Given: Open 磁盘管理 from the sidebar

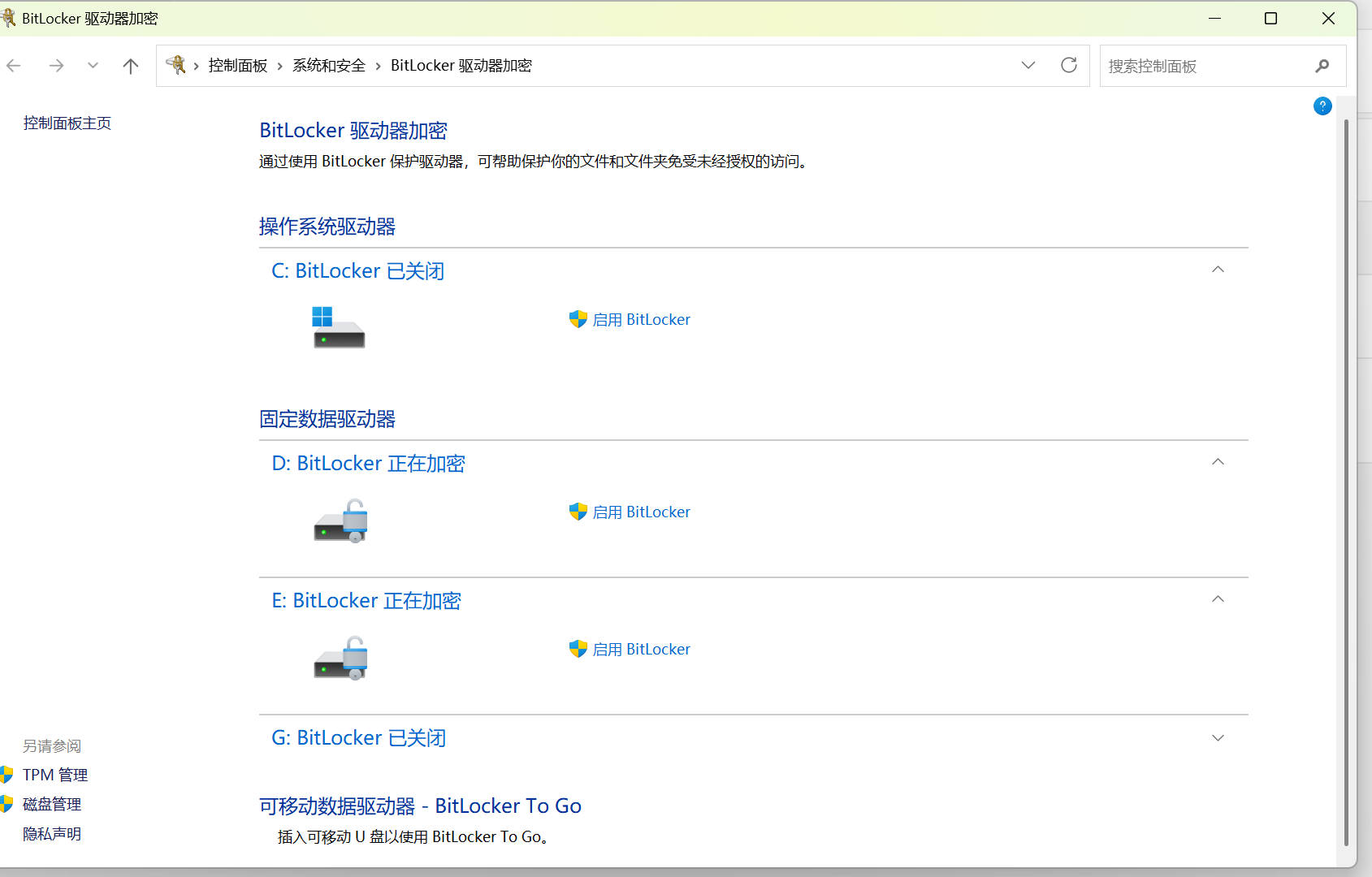Looking at the screenshot, I should point(52,805).
